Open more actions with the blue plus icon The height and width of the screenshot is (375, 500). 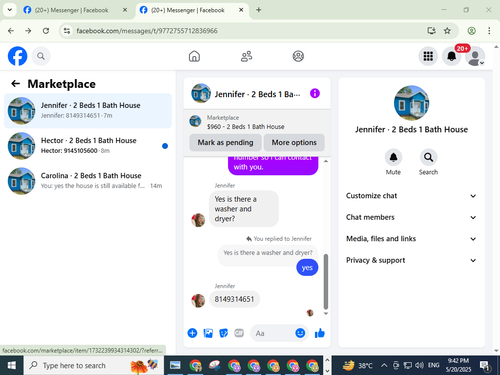click(192, 333)
